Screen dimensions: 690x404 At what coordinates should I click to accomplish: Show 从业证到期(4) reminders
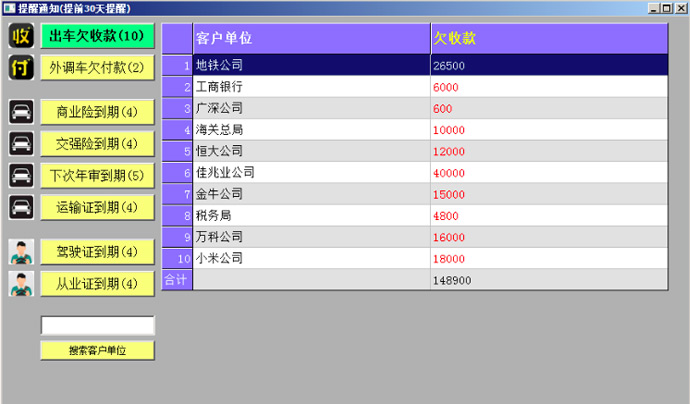click(97, 284)
